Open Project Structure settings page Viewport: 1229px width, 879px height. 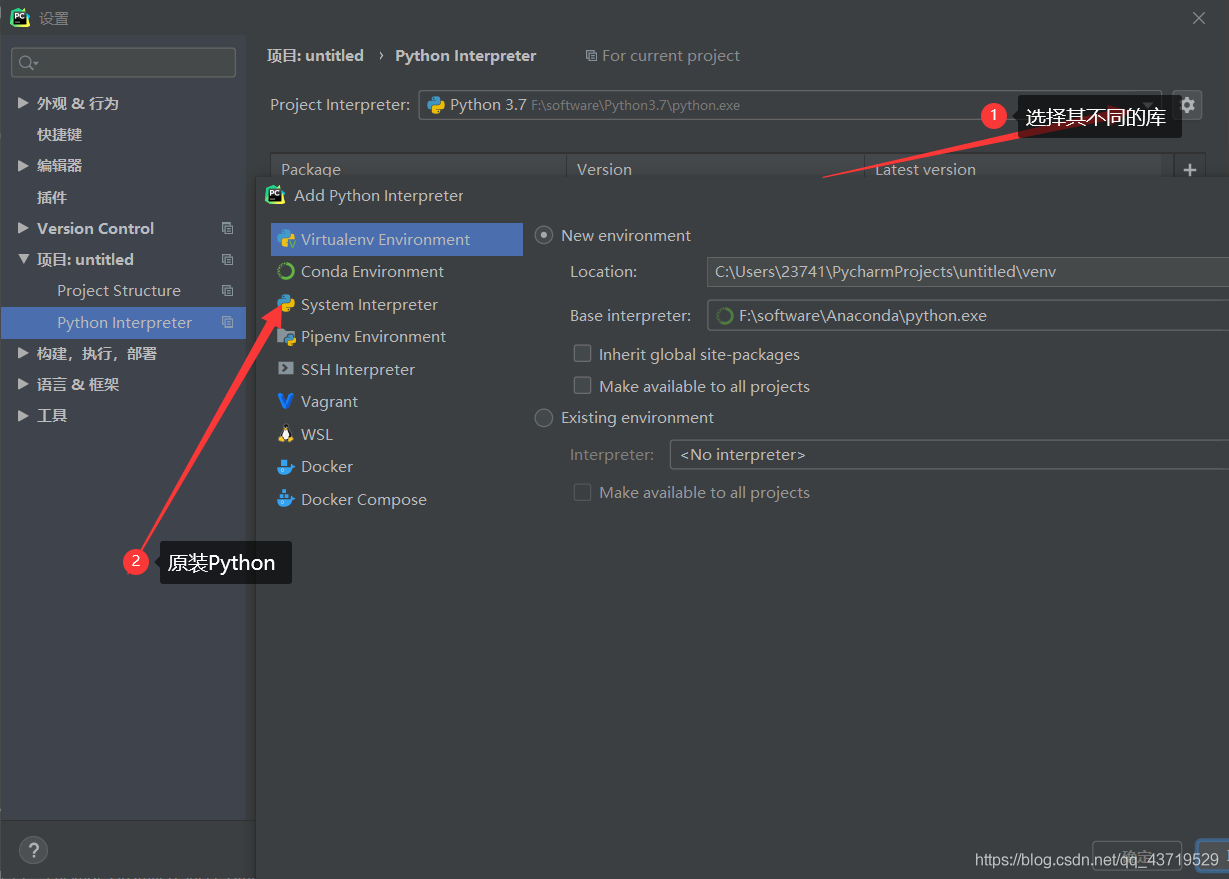pos(119,290)
